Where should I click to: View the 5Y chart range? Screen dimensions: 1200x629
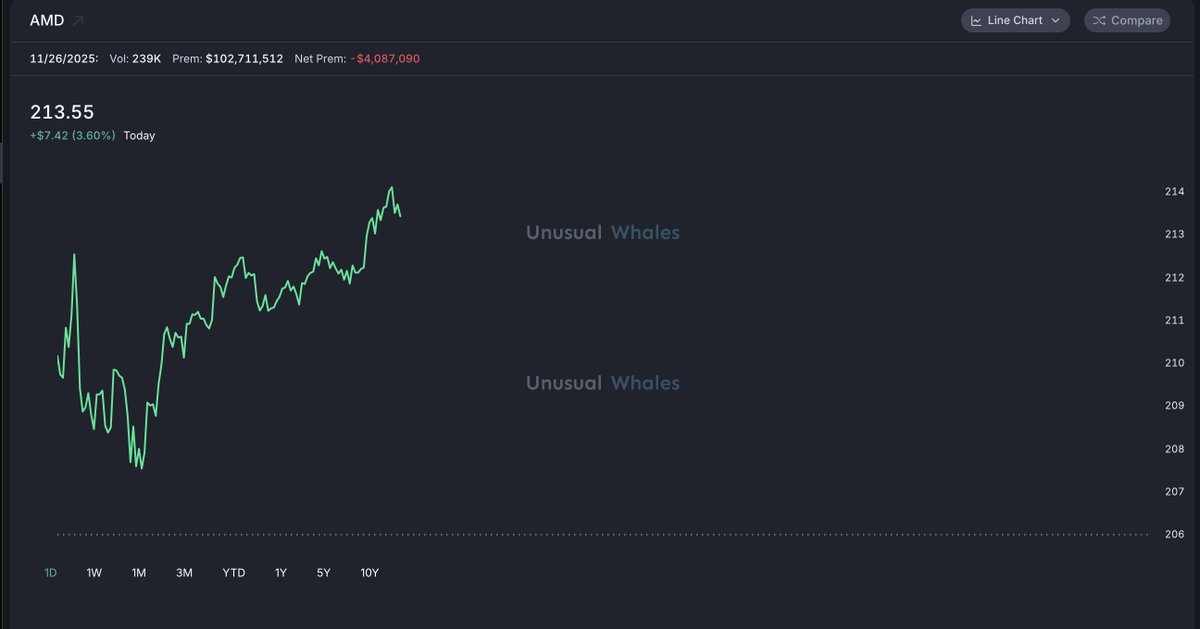tap(323, 573)
